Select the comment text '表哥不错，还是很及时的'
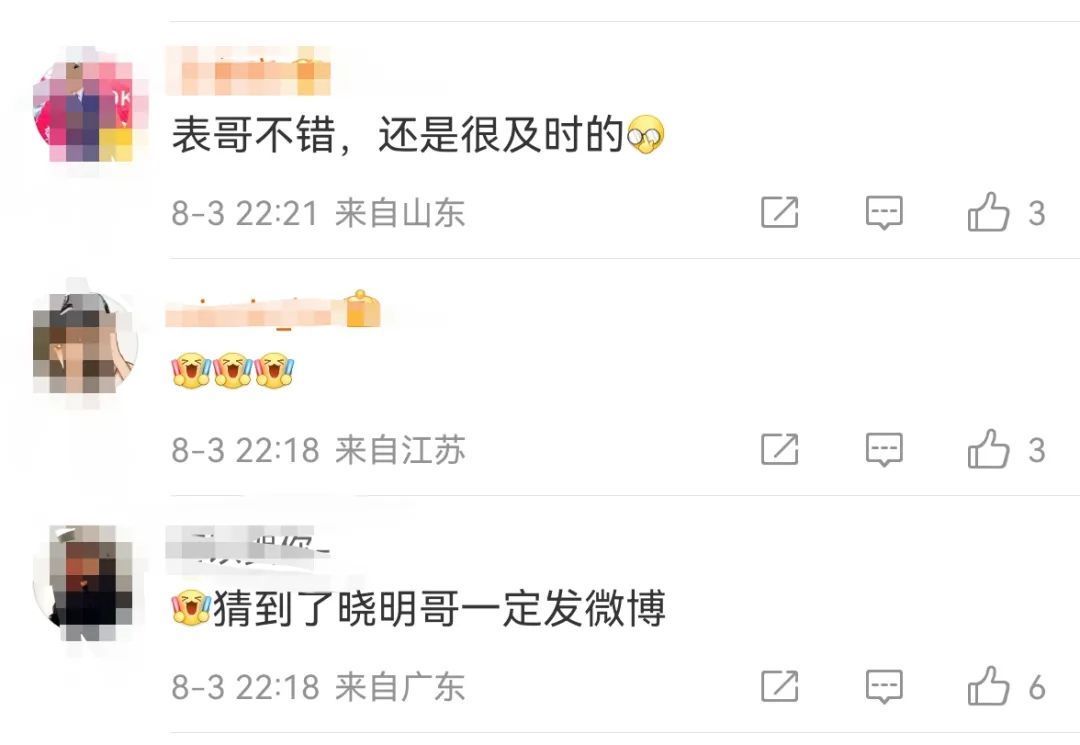This screenshot has width=1080, height=745. click(397, 135)
